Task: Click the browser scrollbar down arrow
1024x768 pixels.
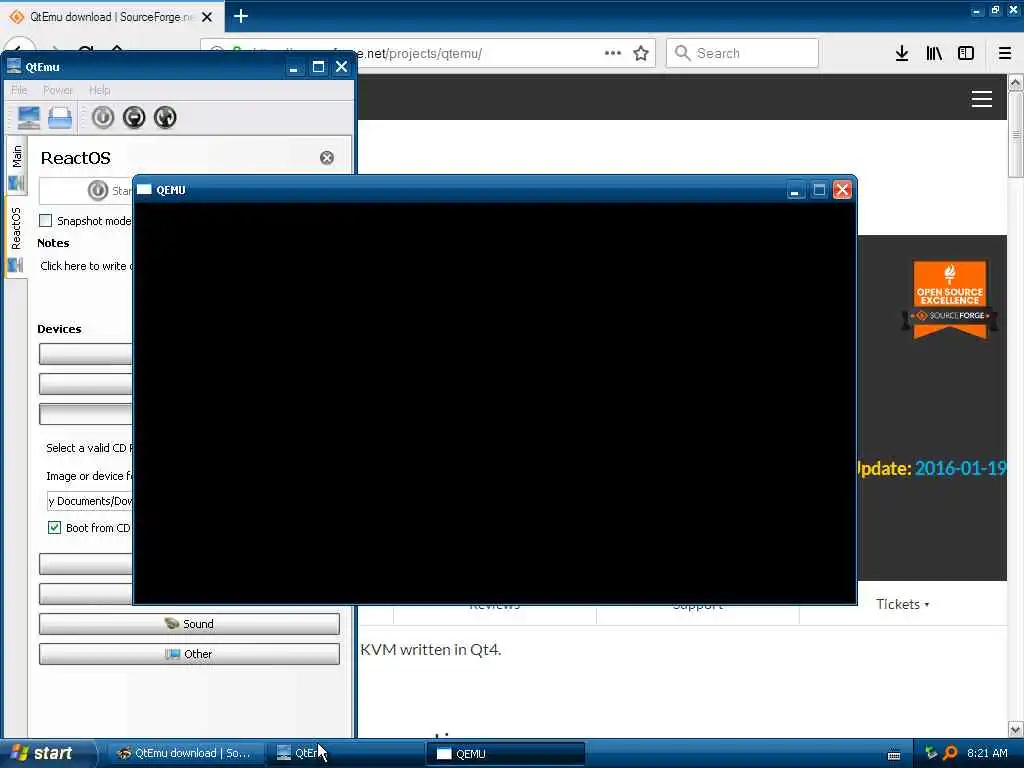Action: pos(1016,729)
